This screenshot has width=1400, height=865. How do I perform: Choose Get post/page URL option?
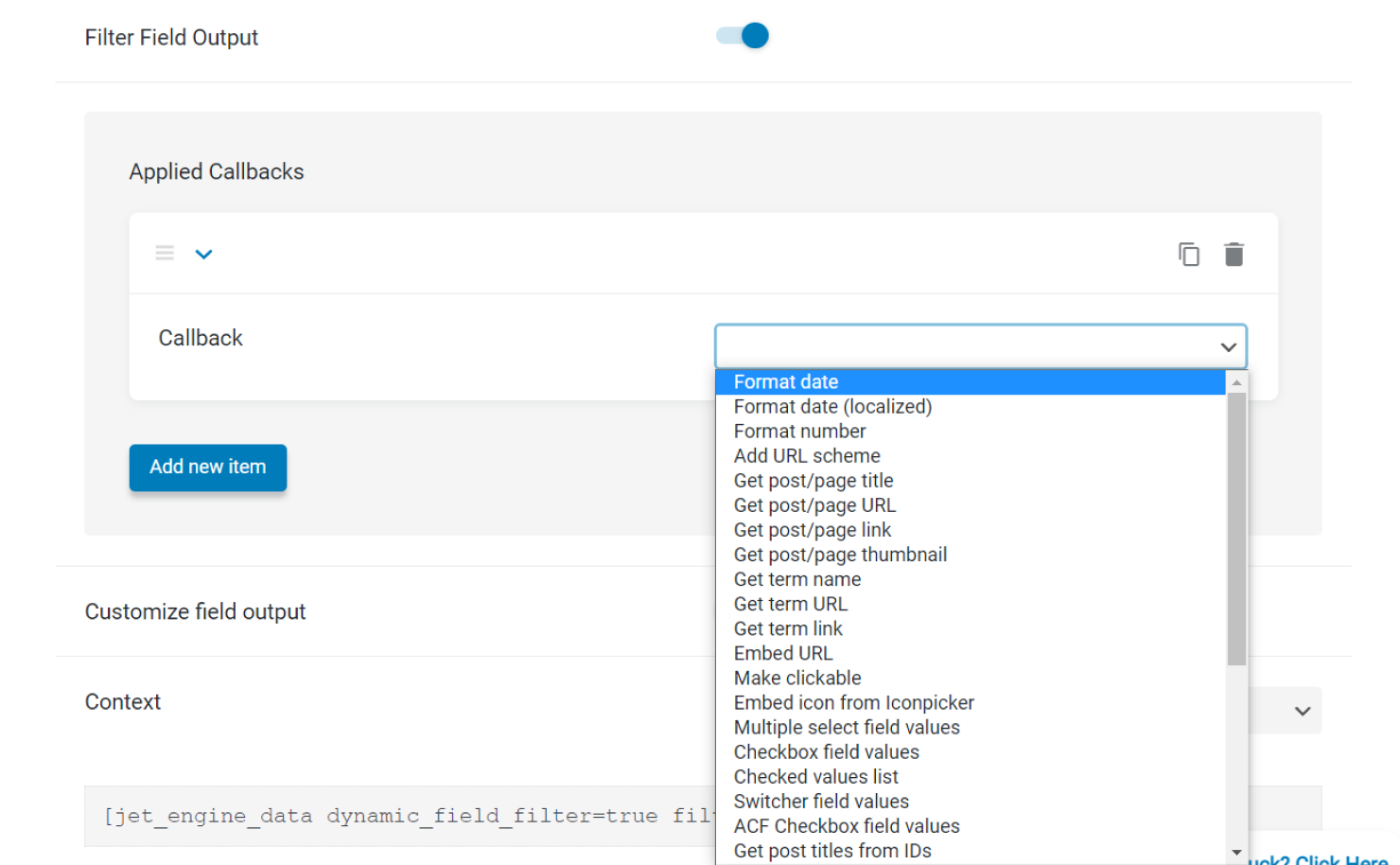(971, 504)
